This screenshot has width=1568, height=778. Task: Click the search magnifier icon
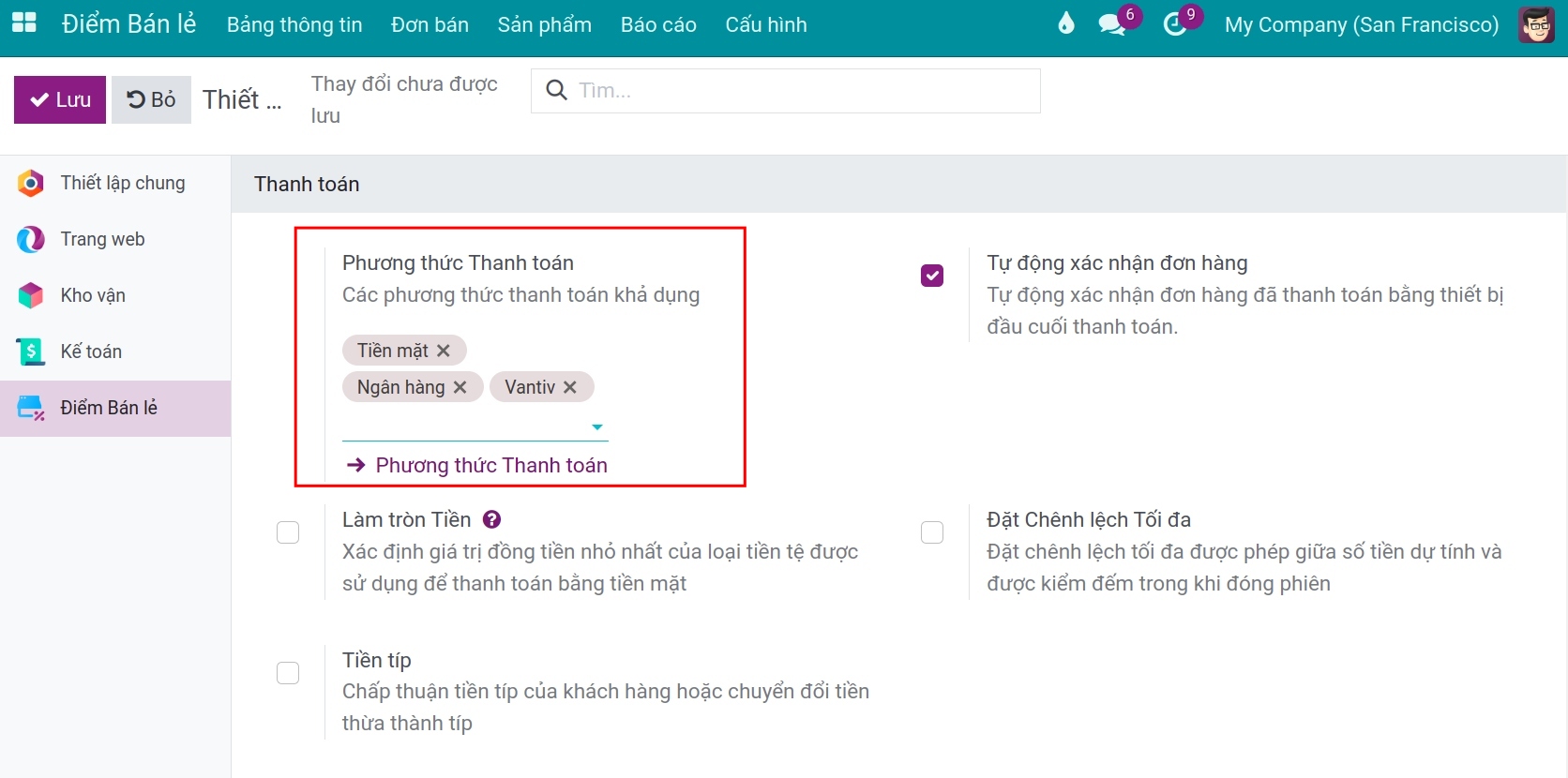tap(556, 90)
